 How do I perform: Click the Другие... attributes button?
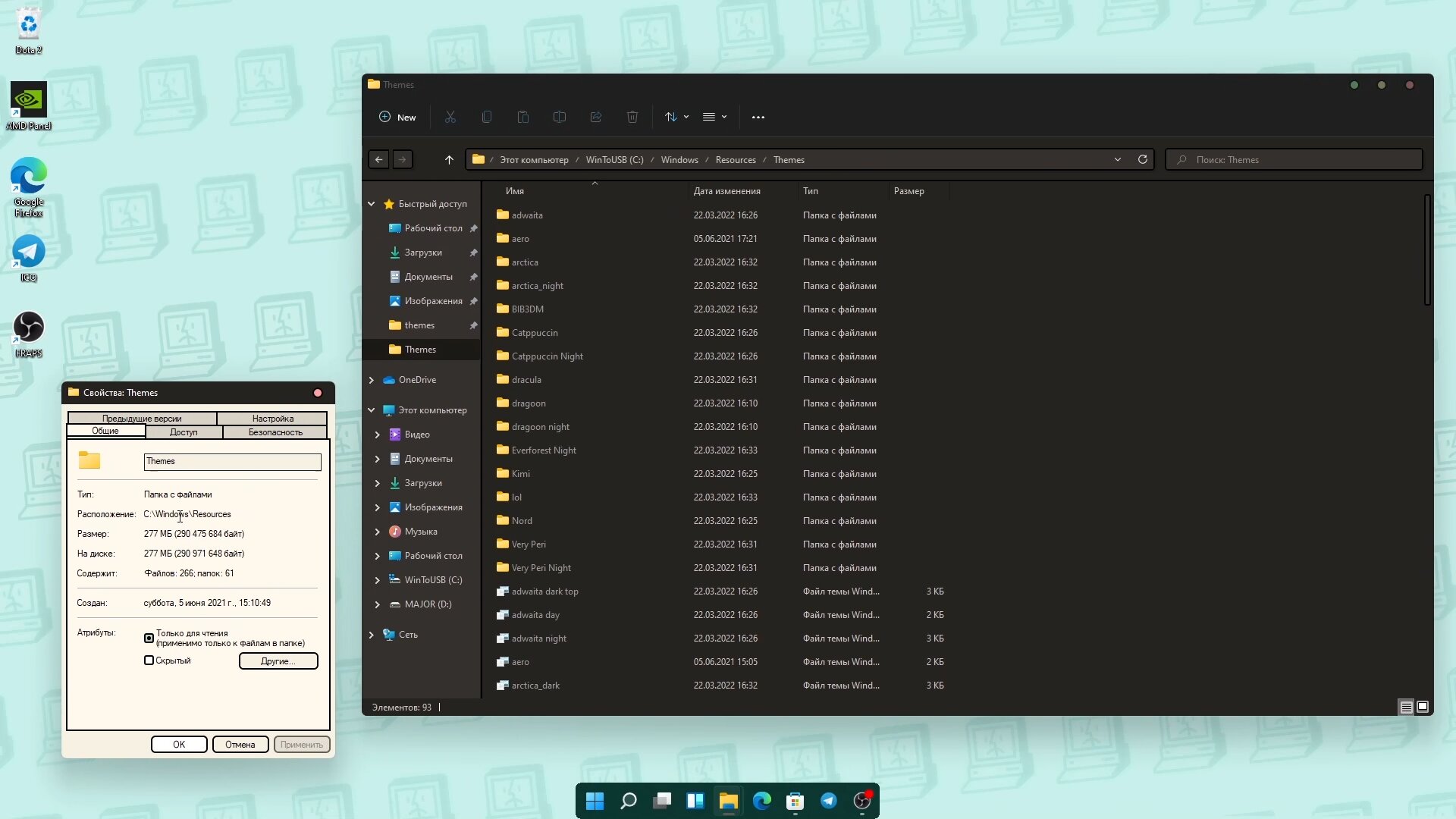278,661
